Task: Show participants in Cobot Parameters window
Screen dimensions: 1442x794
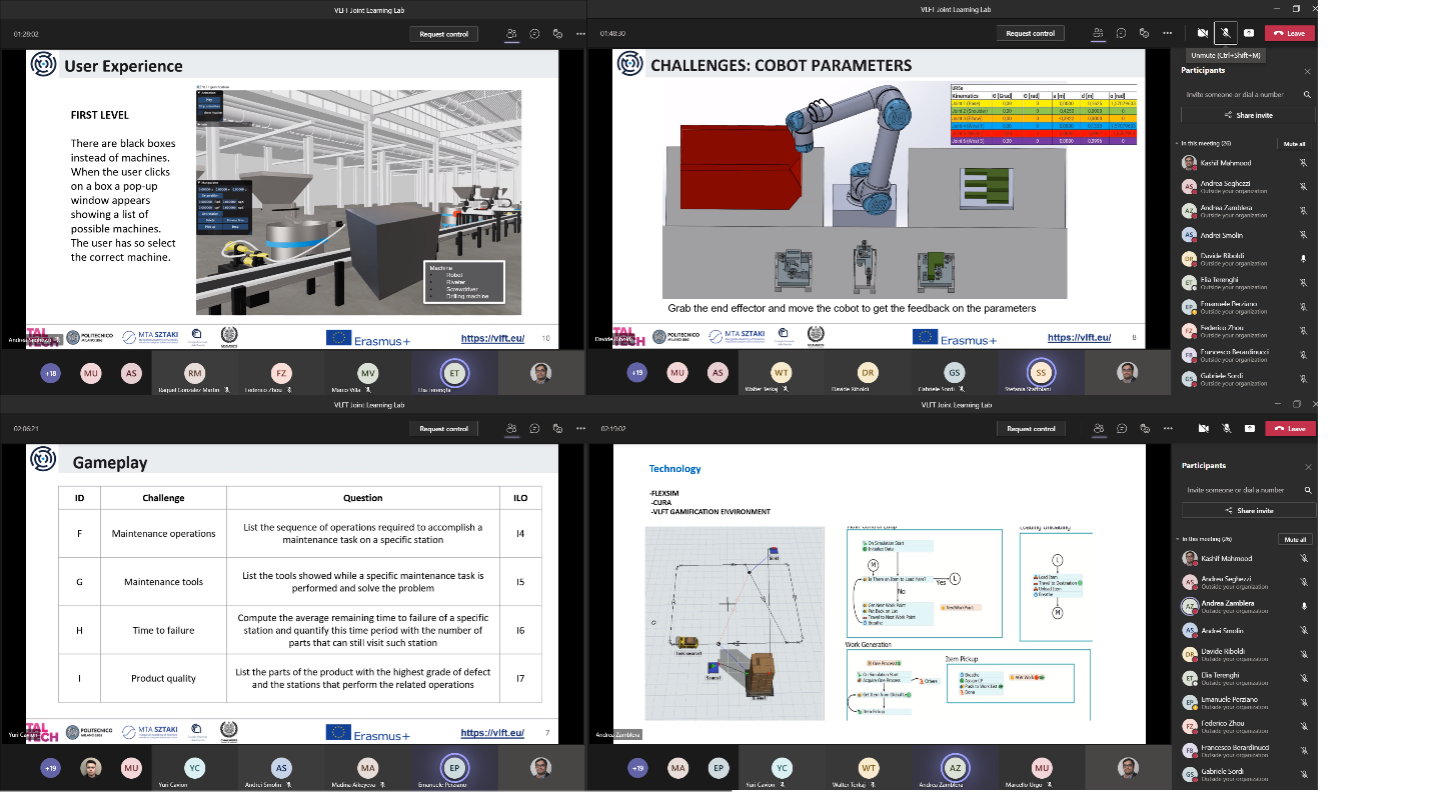Action: [1098, 33]
